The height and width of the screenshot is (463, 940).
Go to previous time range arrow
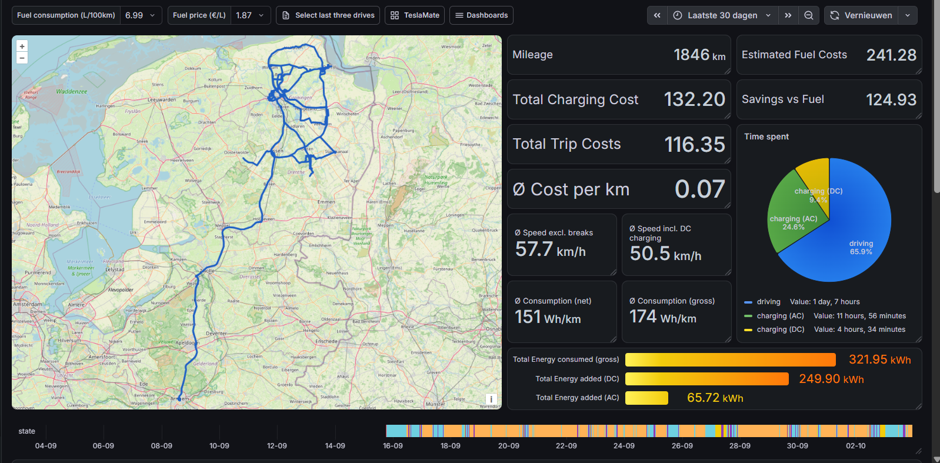(657, 16)
